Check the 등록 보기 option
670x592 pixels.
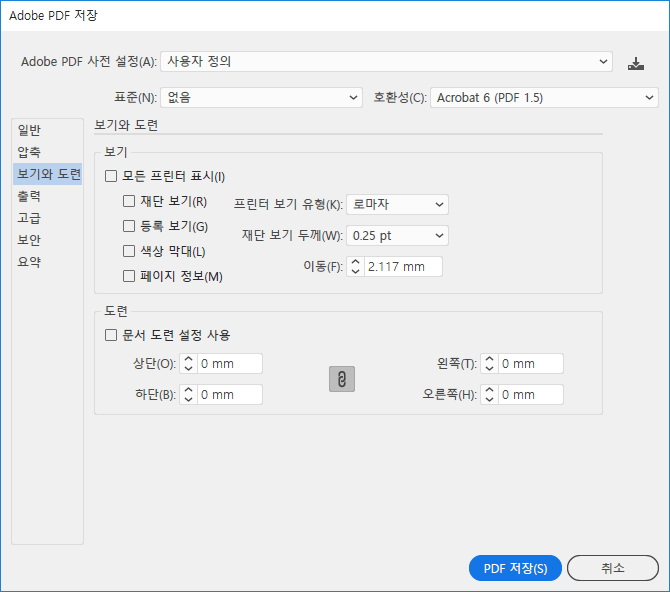(x=129, y=226)
